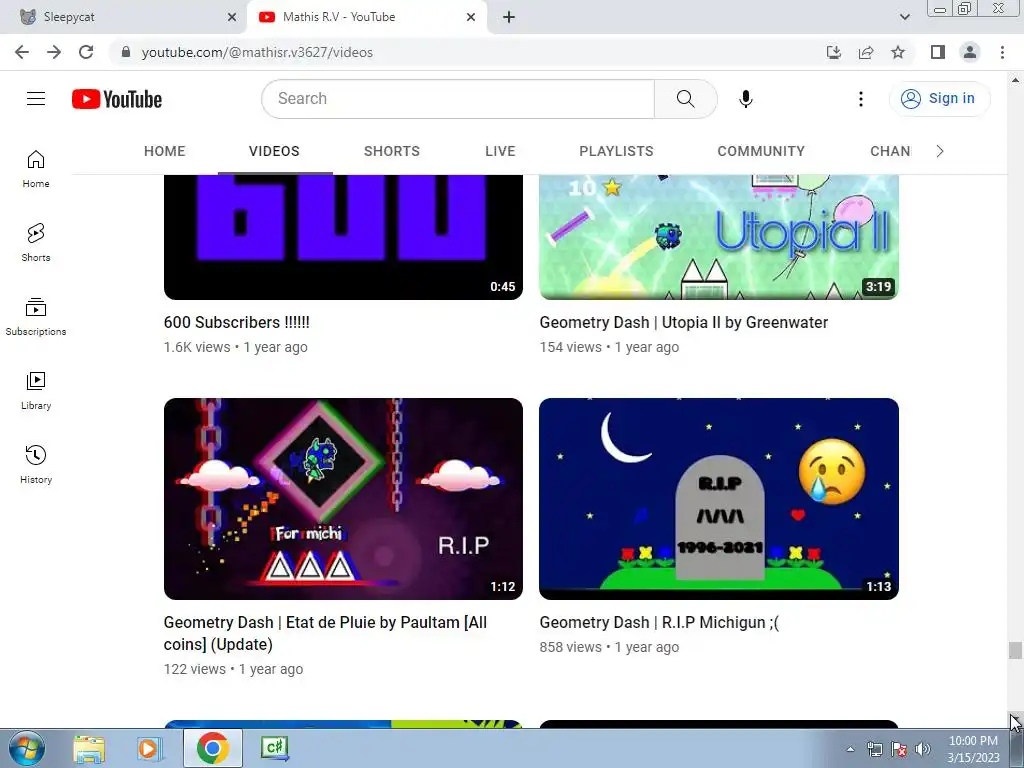This screenshot has width=1024, height=768.
Task: Open 'R.I.P Michigun ;(' video title
Action: point(660,622)
